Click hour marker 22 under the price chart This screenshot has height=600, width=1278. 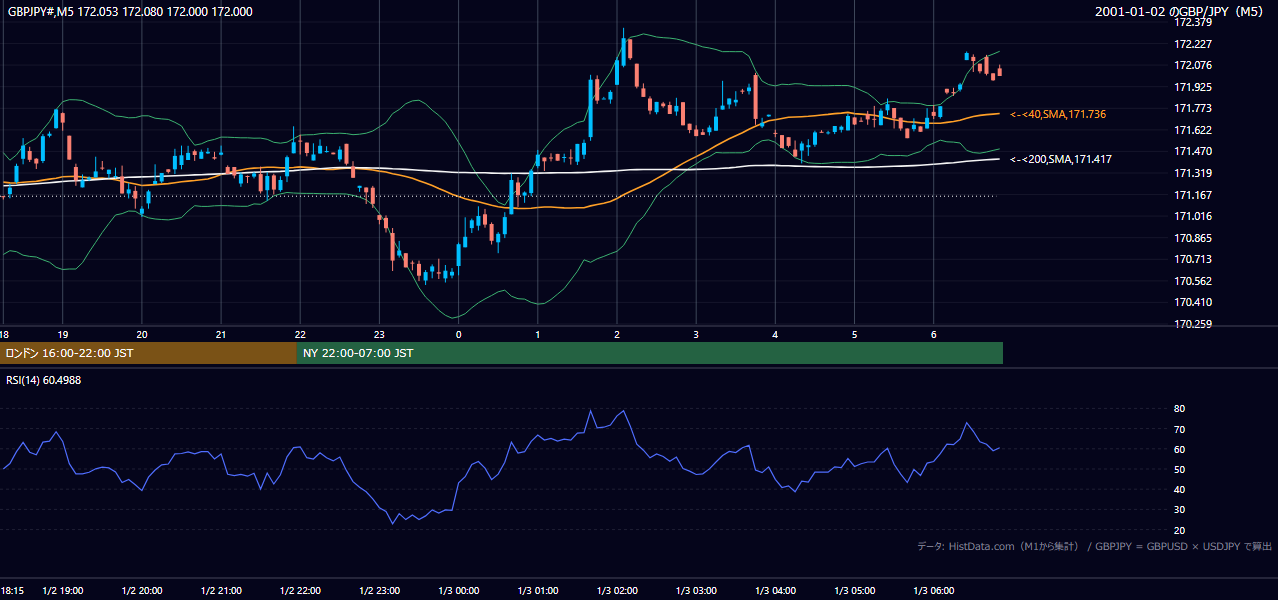[x=300, y=335]
